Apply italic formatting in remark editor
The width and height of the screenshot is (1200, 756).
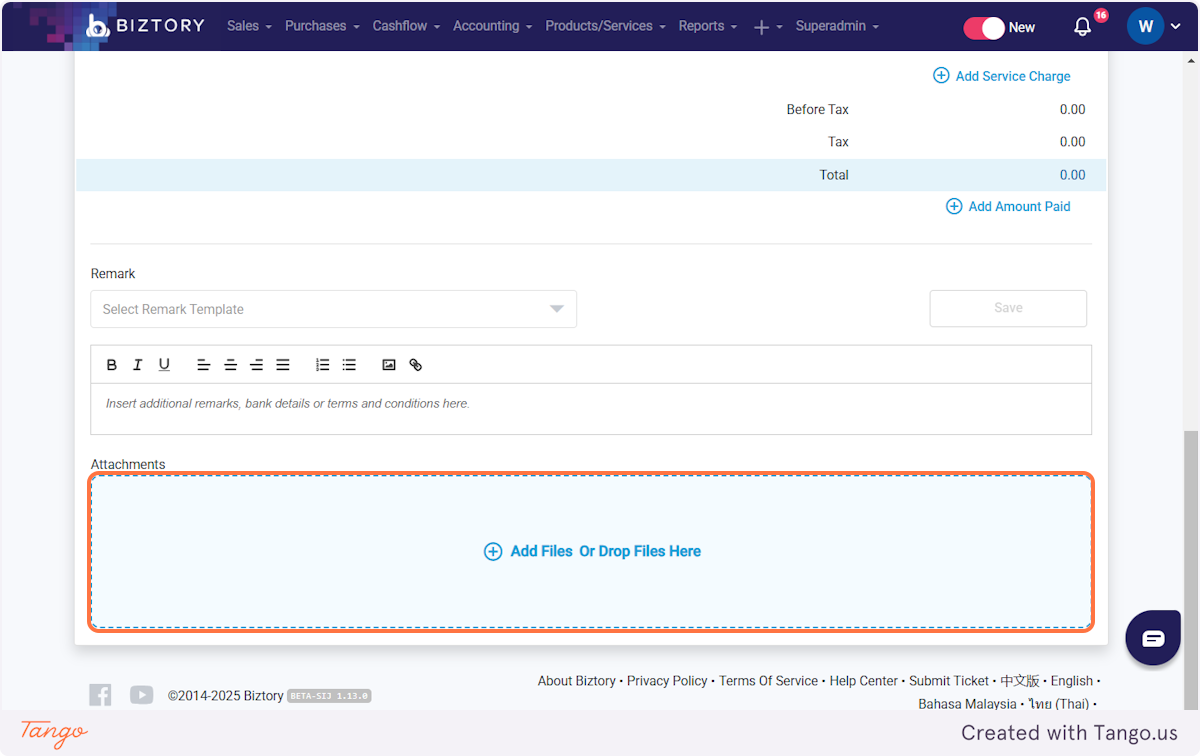coord(138,365)
